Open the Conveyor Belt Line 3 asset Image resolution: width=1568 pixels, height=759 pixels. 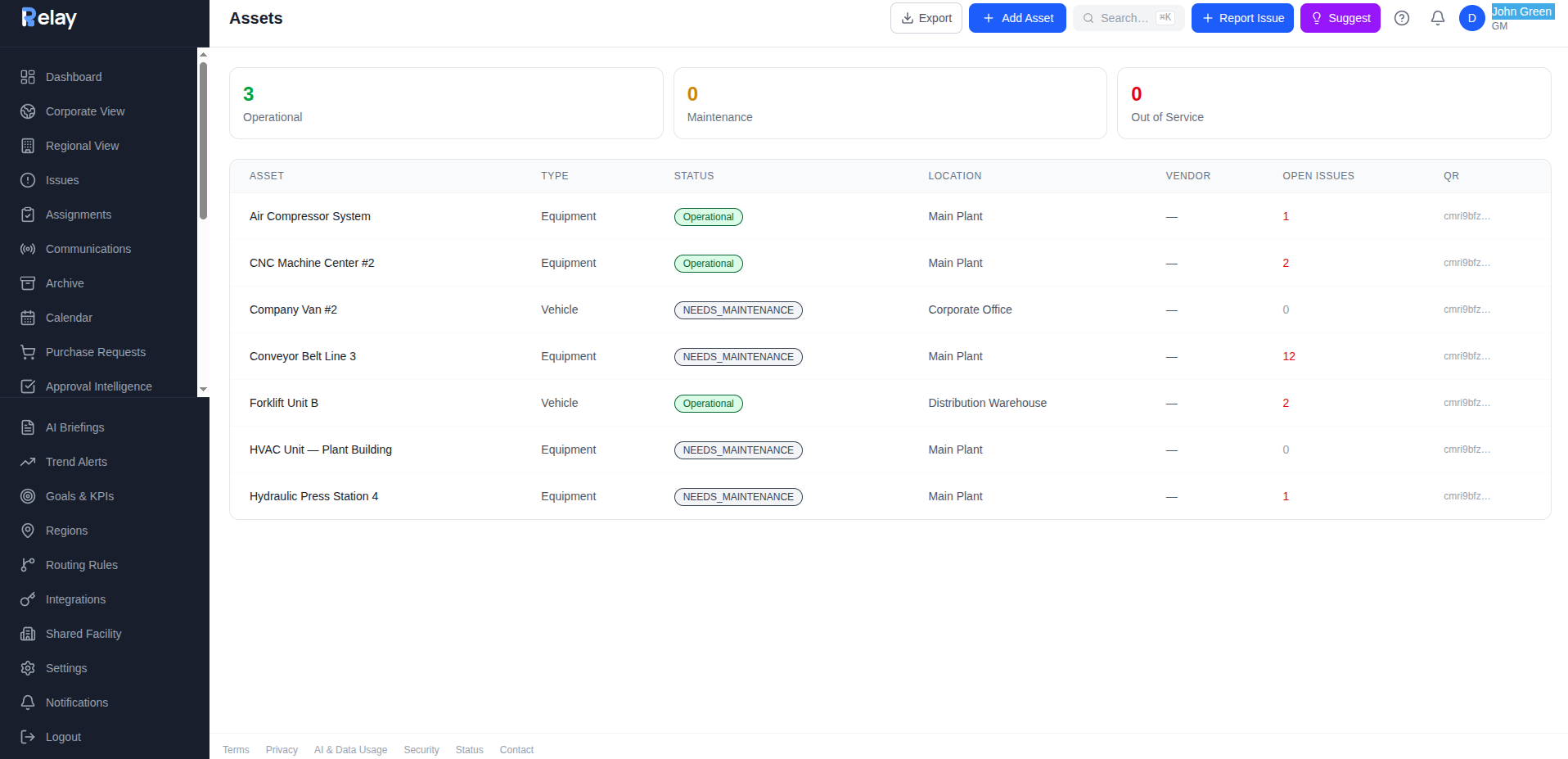[x=303, y=356]
